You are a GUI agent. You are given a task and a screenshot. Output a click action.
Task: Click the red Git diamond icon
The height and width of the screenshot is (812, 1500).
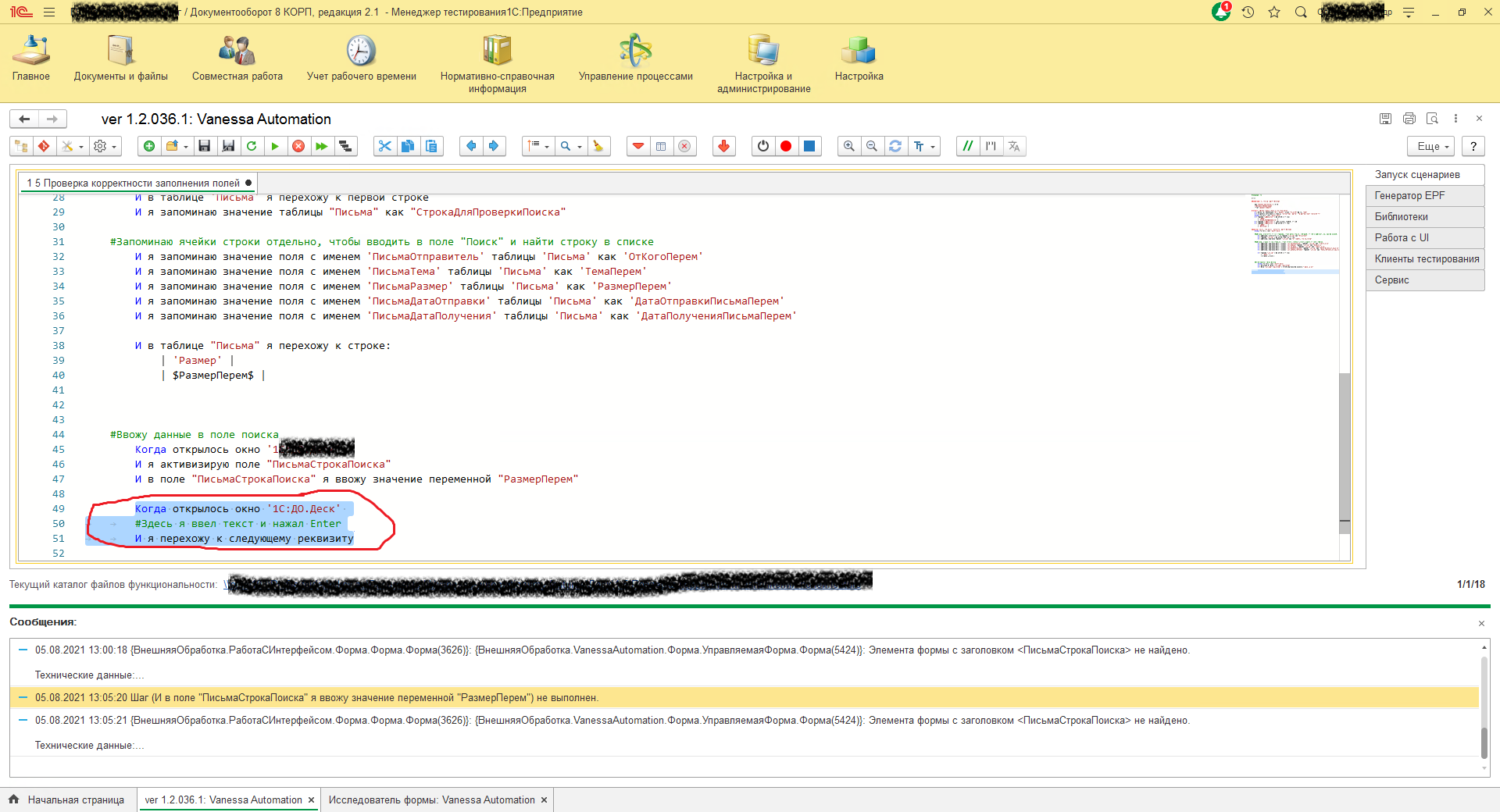click(45, 146)
